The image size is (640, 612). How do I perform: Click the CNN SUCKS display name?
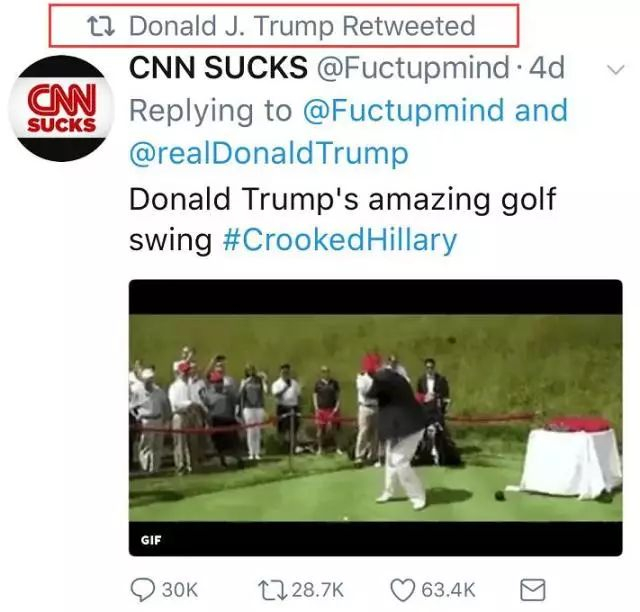(219, 68)
